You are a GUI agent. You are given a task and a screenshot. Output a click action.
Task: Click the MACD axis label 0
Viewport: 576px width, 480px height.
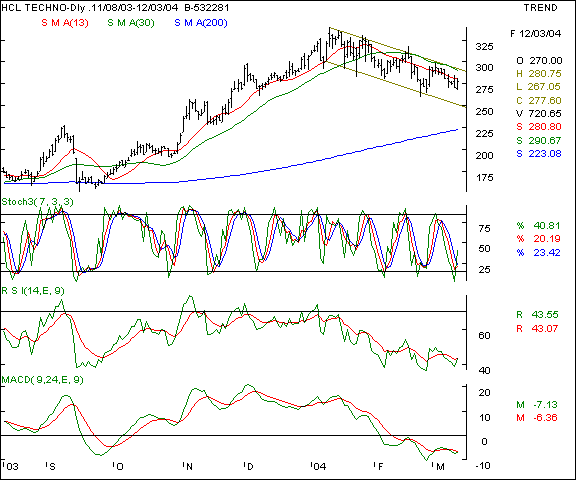[x=484, y=441]
